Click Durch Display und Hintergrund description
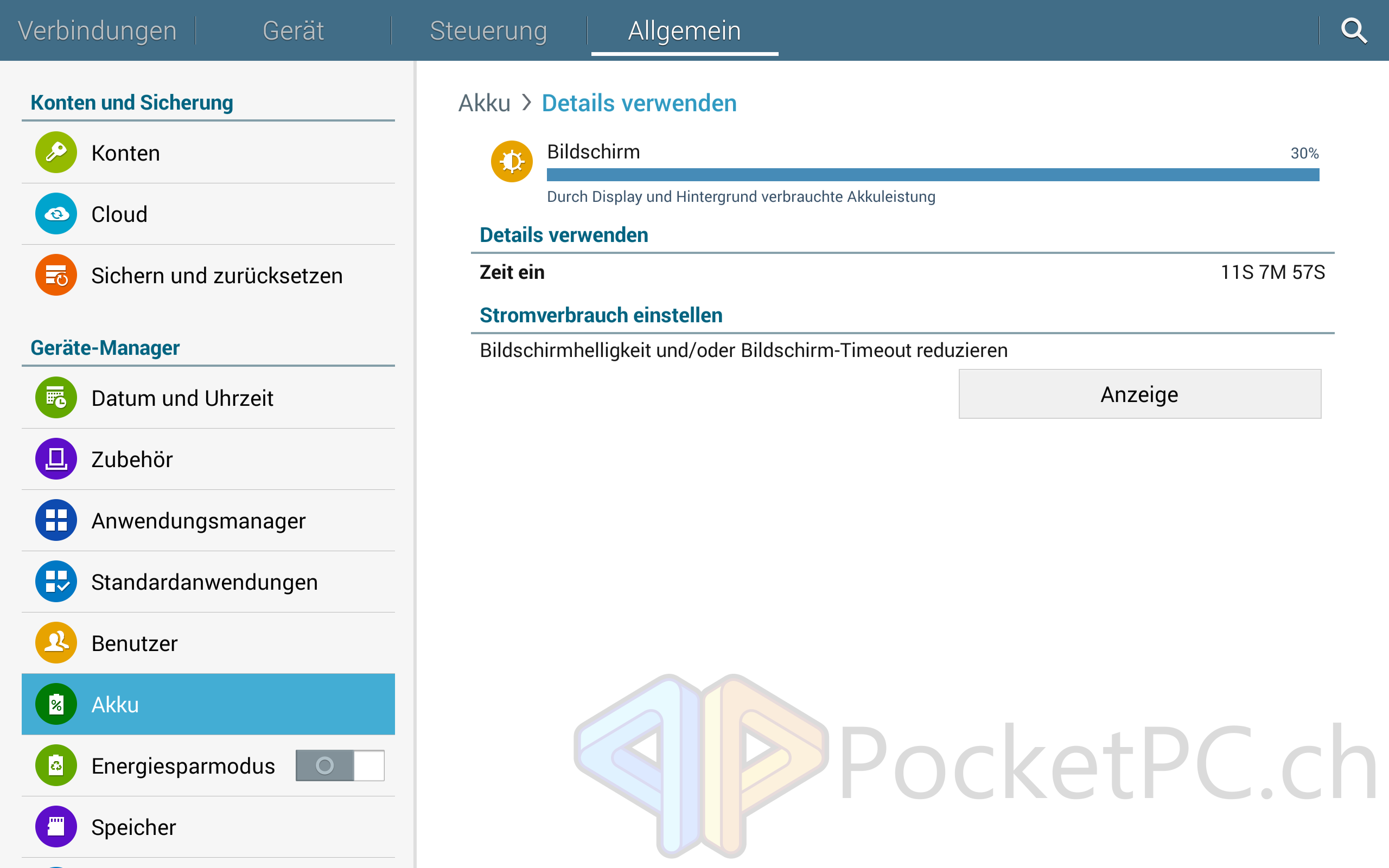Image resolution: width=1389 pixels, height=868 pixels. point(741,196)
